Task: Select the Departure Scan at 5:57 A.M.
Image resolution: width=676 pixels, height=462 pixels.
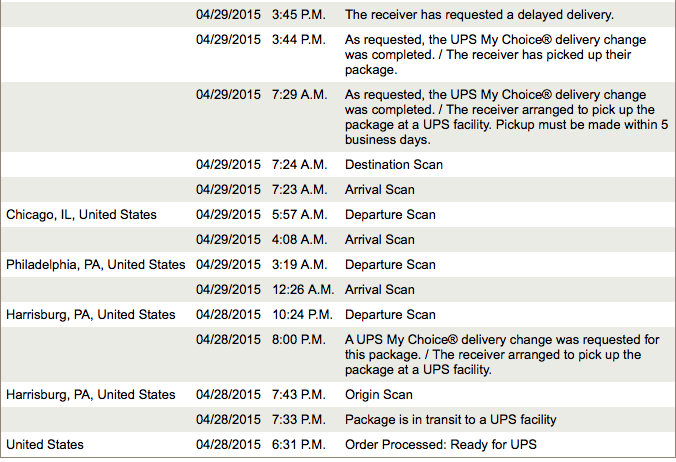Action: click(390, 215)
